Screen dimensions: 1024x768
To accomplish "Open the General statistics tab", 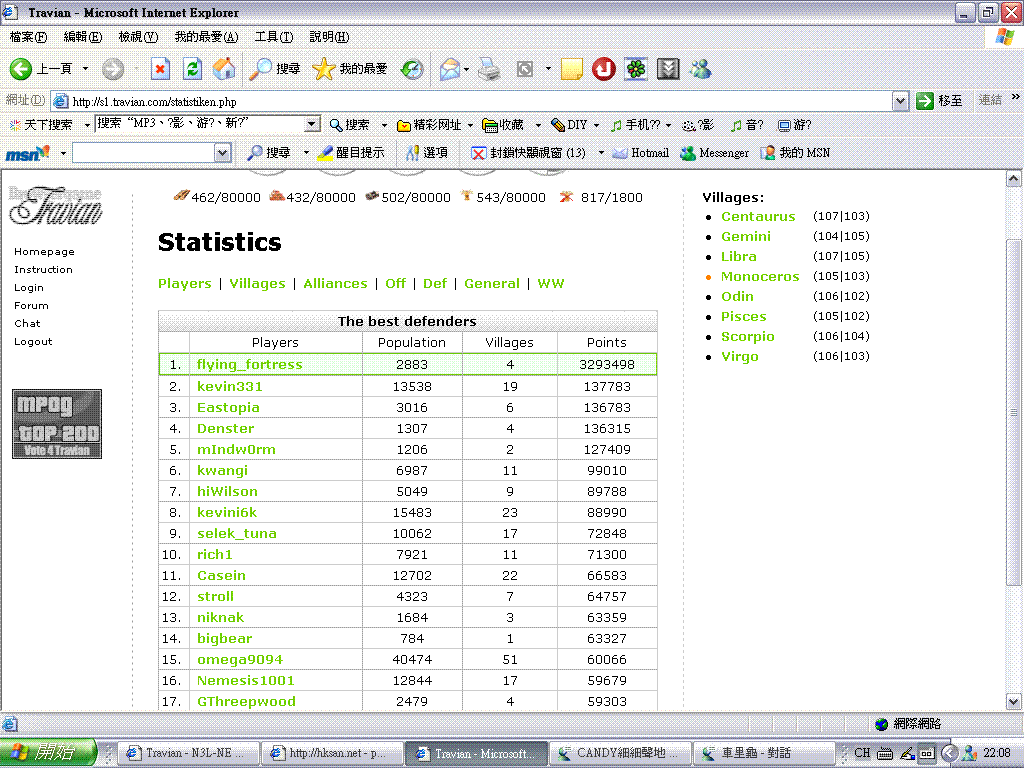I will pyautogui.click(x=492, y=283).
